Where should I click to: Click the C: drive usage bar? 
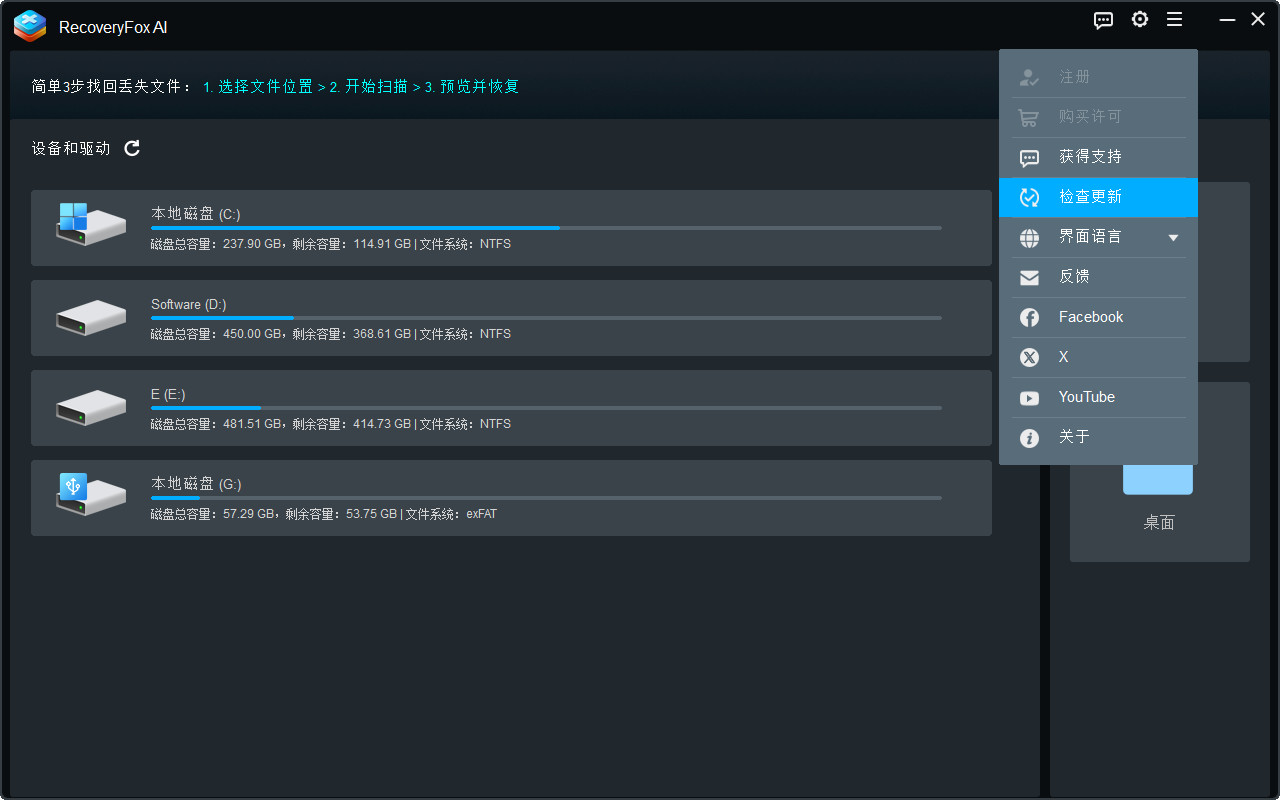coord(545,228)
